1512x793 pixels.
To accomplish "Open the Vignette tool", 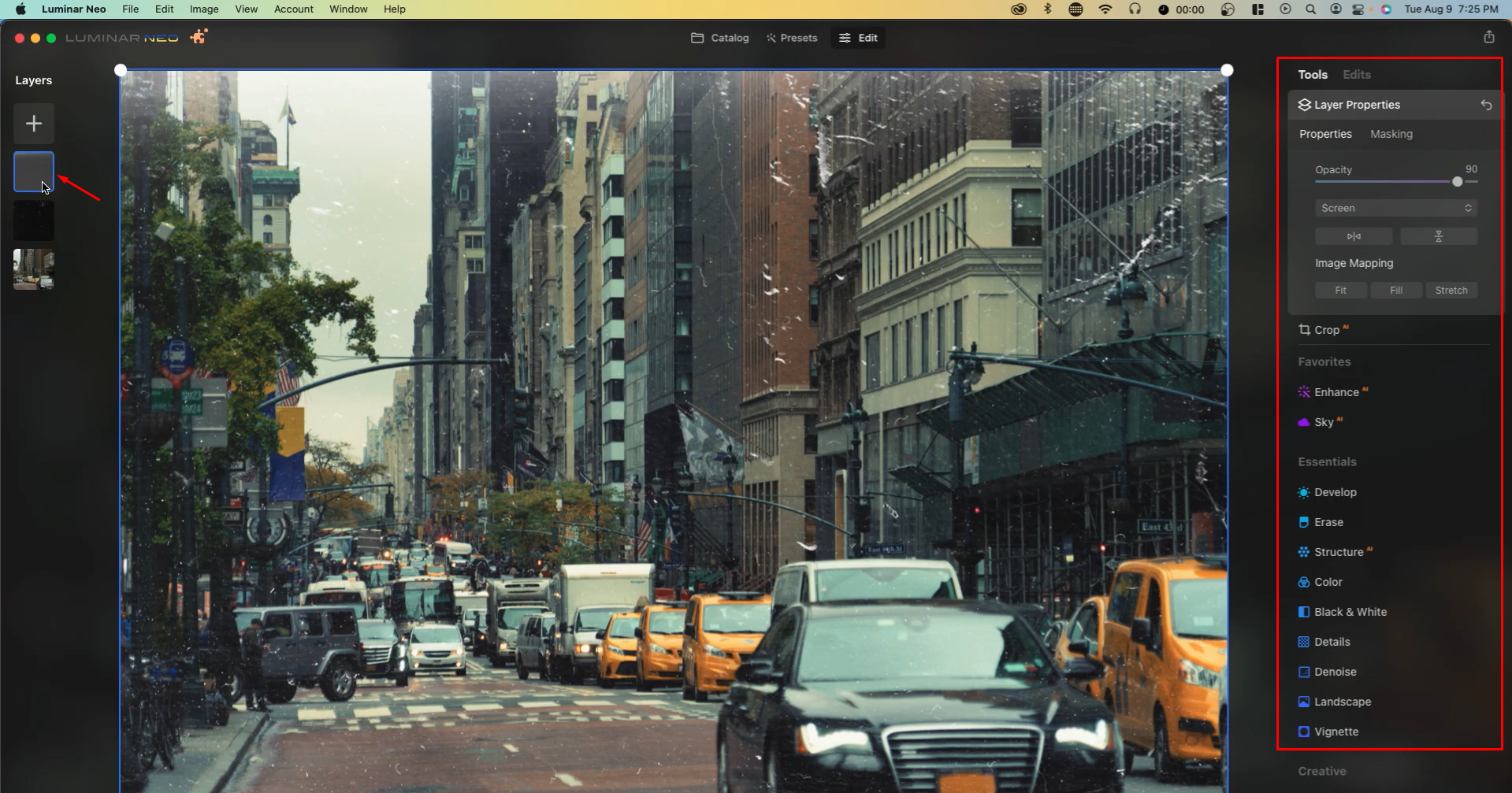I will click(1328, 732).
